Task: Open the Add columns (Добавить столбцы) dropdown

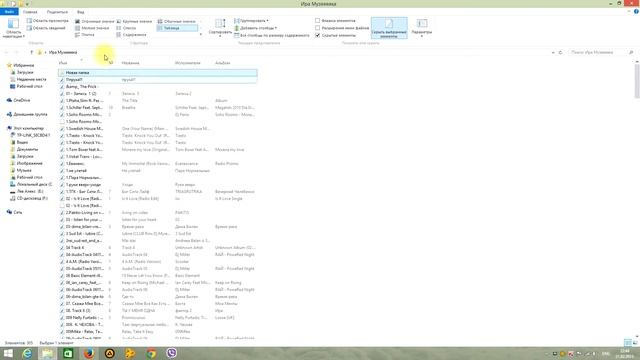Action: coord(256,28)
